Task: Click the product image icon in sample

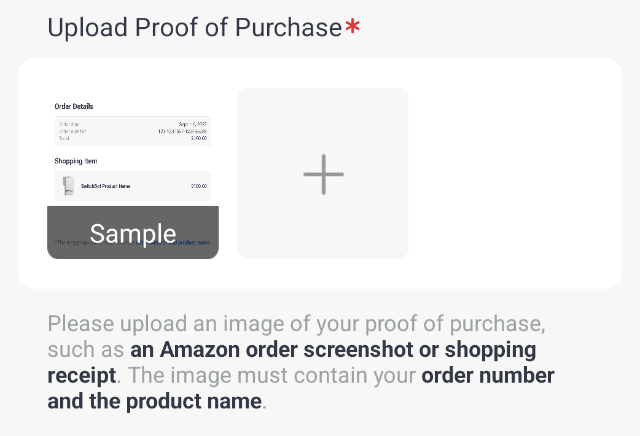Action: click(68, 186)
